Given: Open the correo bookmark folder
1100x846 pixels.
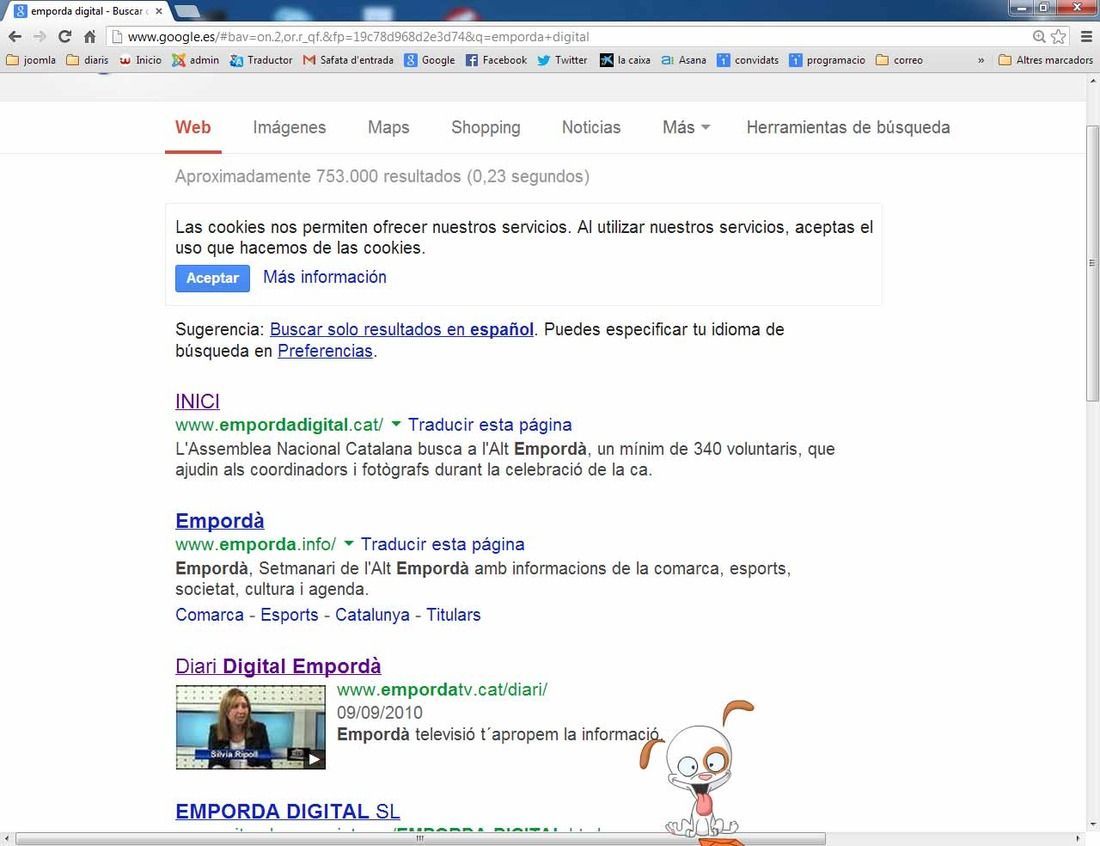Looking at the screenshot, I should (x=899, y=60).
